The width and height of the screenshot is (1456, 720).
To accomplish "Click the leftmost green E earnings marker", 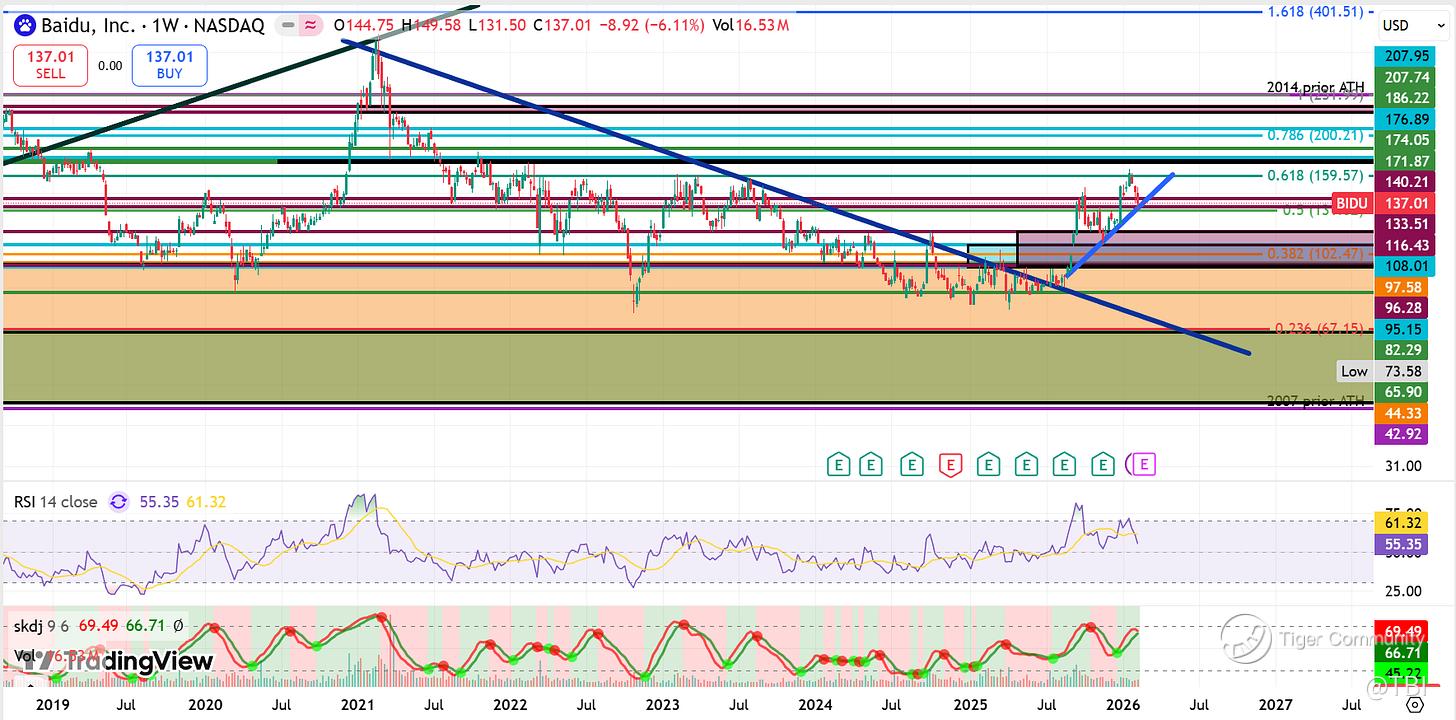I will tap(839, 464).
